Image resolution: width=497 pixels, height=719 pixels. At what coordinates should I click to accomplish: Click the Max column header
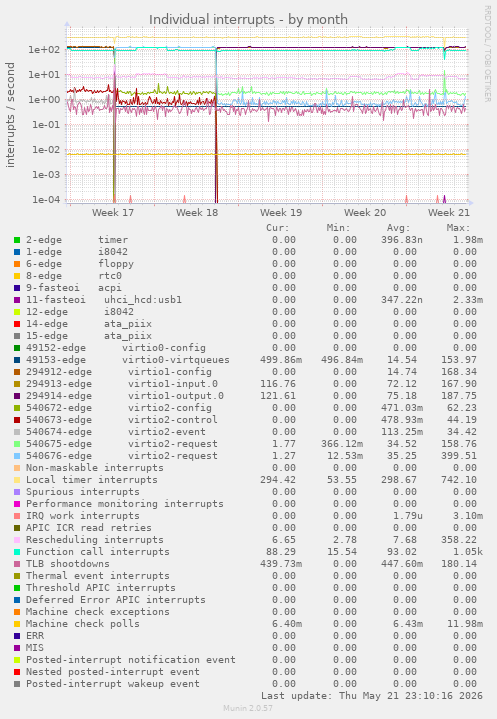[458, 228]
